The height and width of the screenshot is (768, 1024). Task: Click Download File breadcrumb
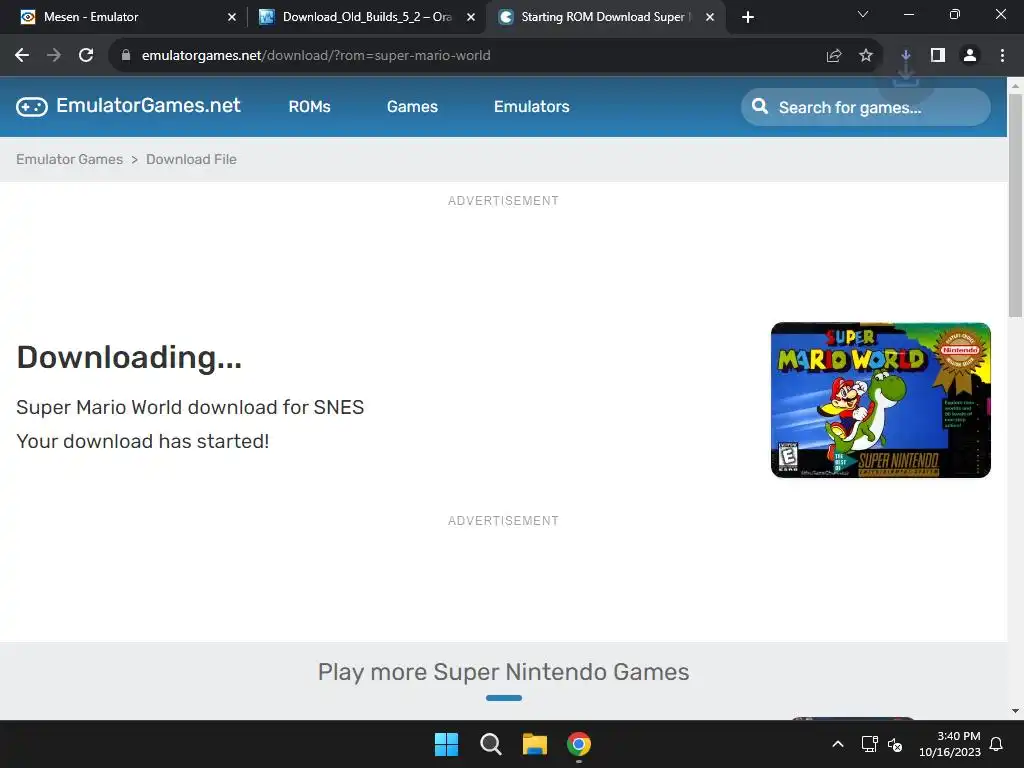pos(191,159)
